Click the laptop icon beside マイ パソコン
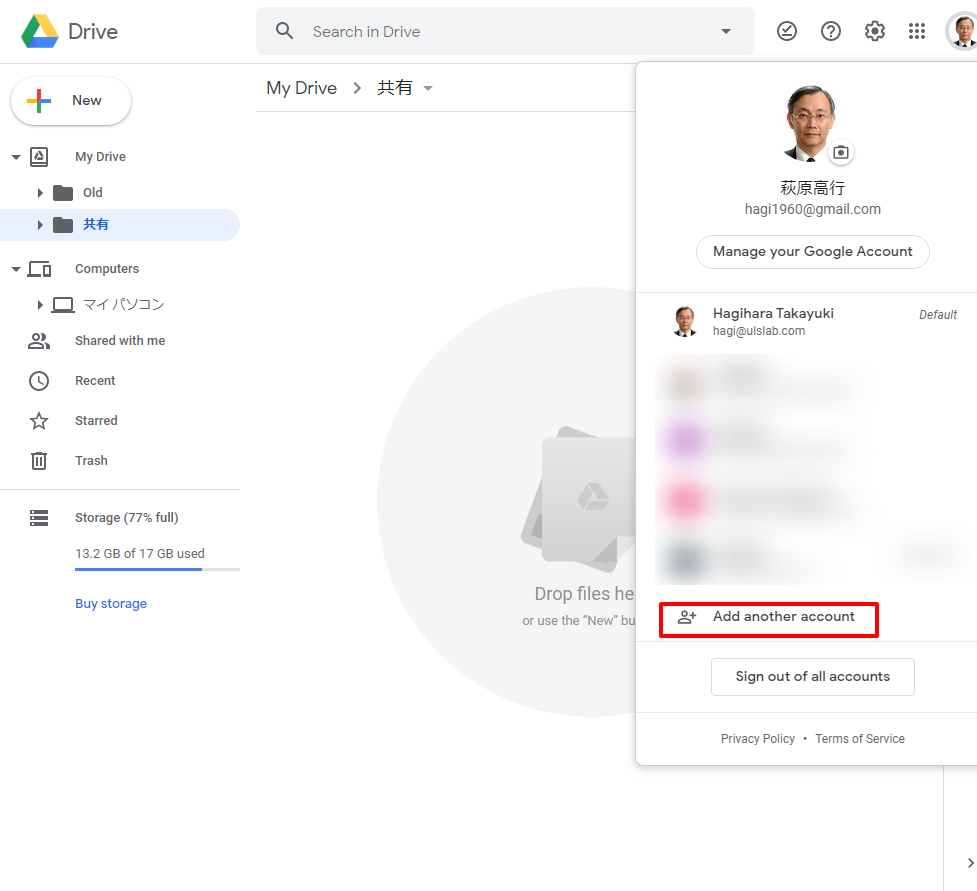Viewport: 977px width, 891px height. pos(63,305)
